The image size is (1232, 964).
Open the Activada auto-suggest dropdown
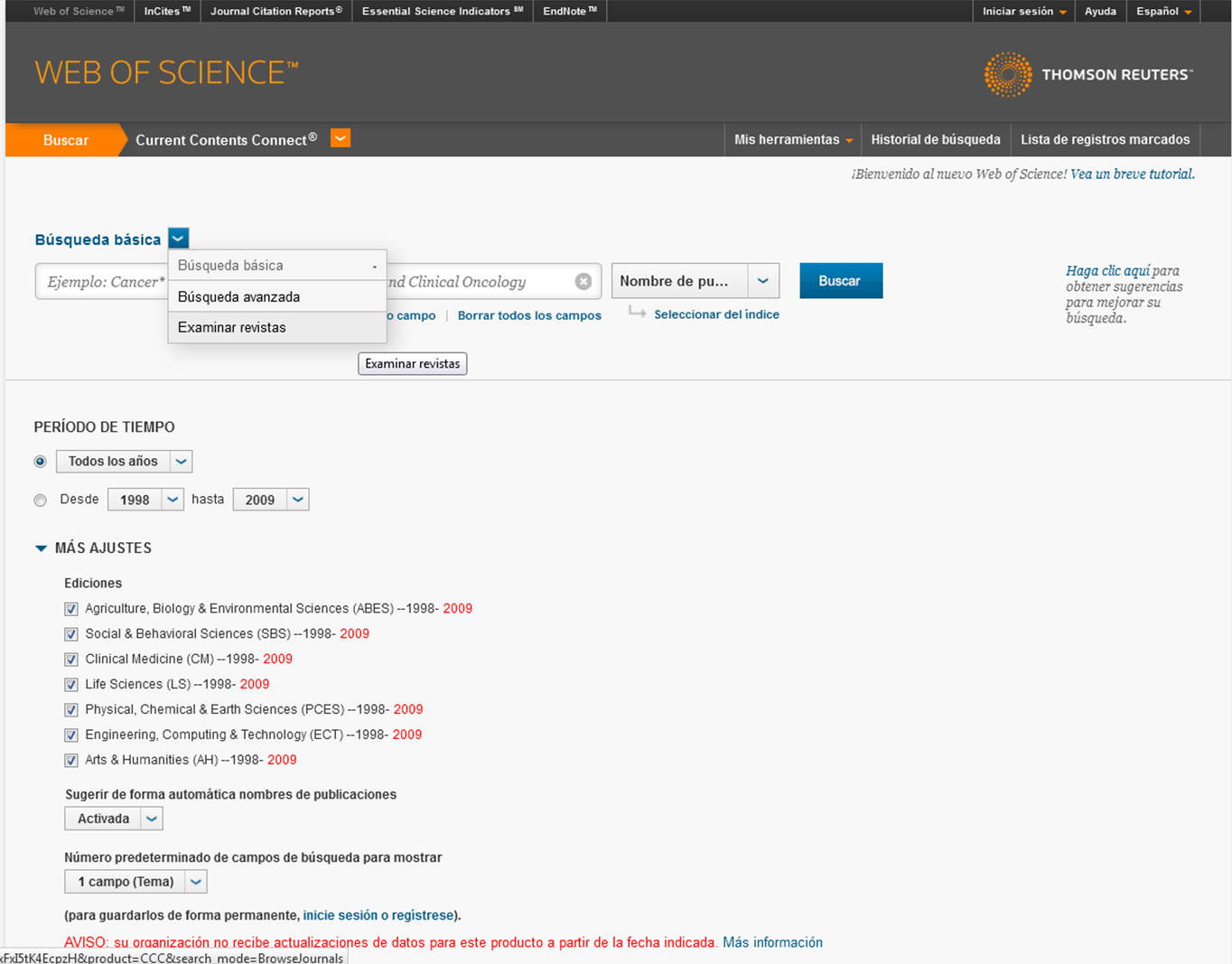pyautogui.click(x=114, y=819)
